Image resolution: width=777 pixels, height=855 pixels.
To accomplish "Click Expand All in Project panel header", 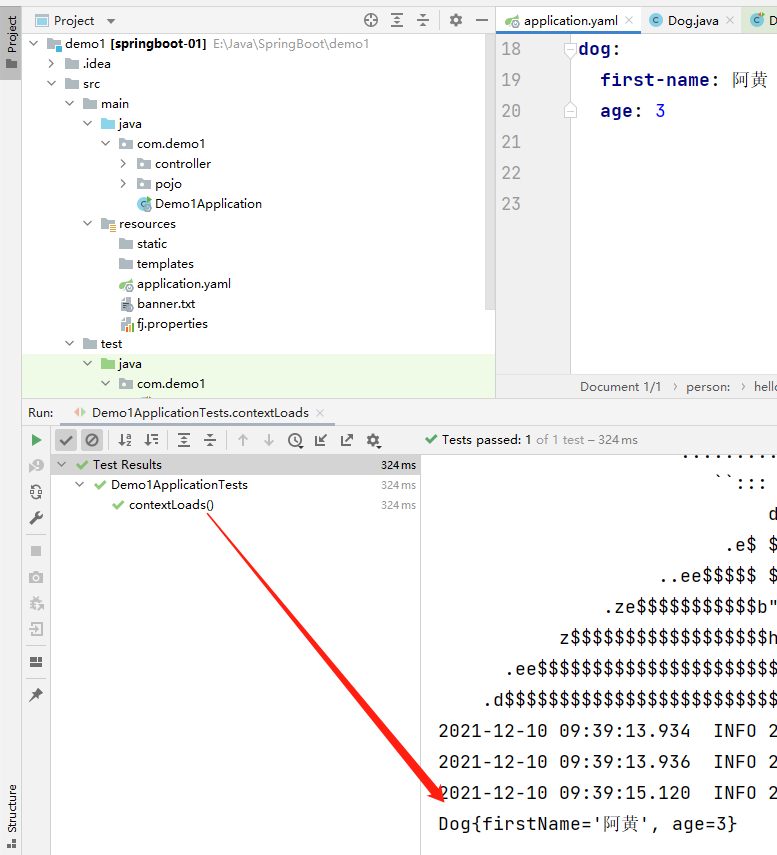I will pyautogui.click(x=397, y=20).
